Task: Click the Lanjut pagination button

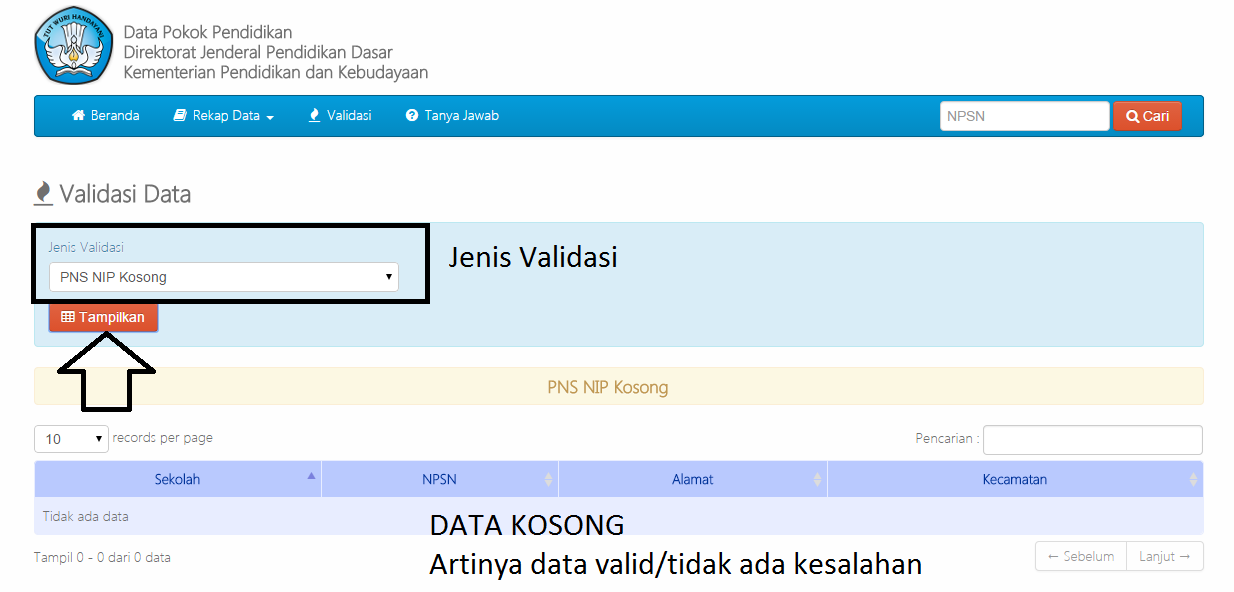Action: (x=1164, y=556)
